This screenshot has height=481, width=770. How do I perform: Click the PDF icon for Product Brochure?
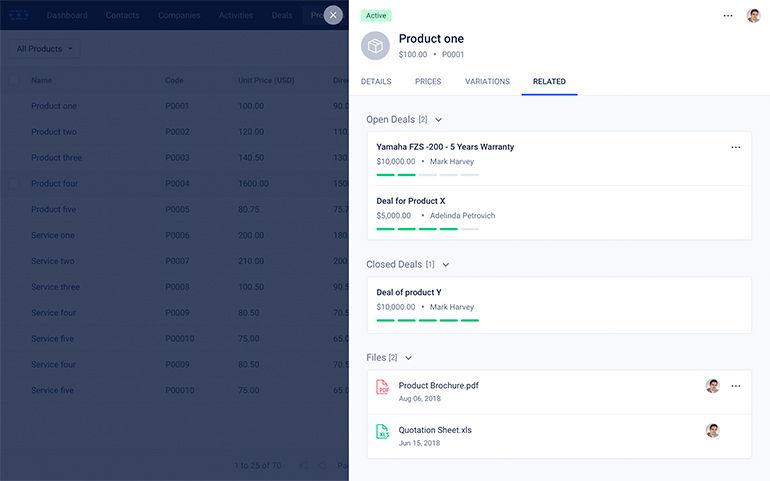tap(382, 387)
